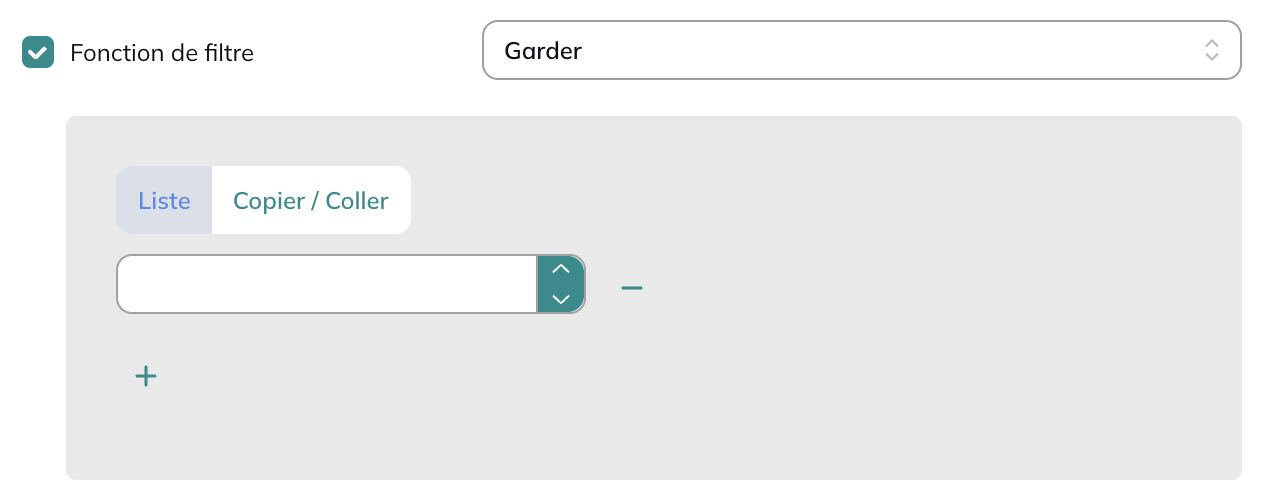
Task: Click the up-down chevrons in Garder dropdown
Action: (1212, 50)
